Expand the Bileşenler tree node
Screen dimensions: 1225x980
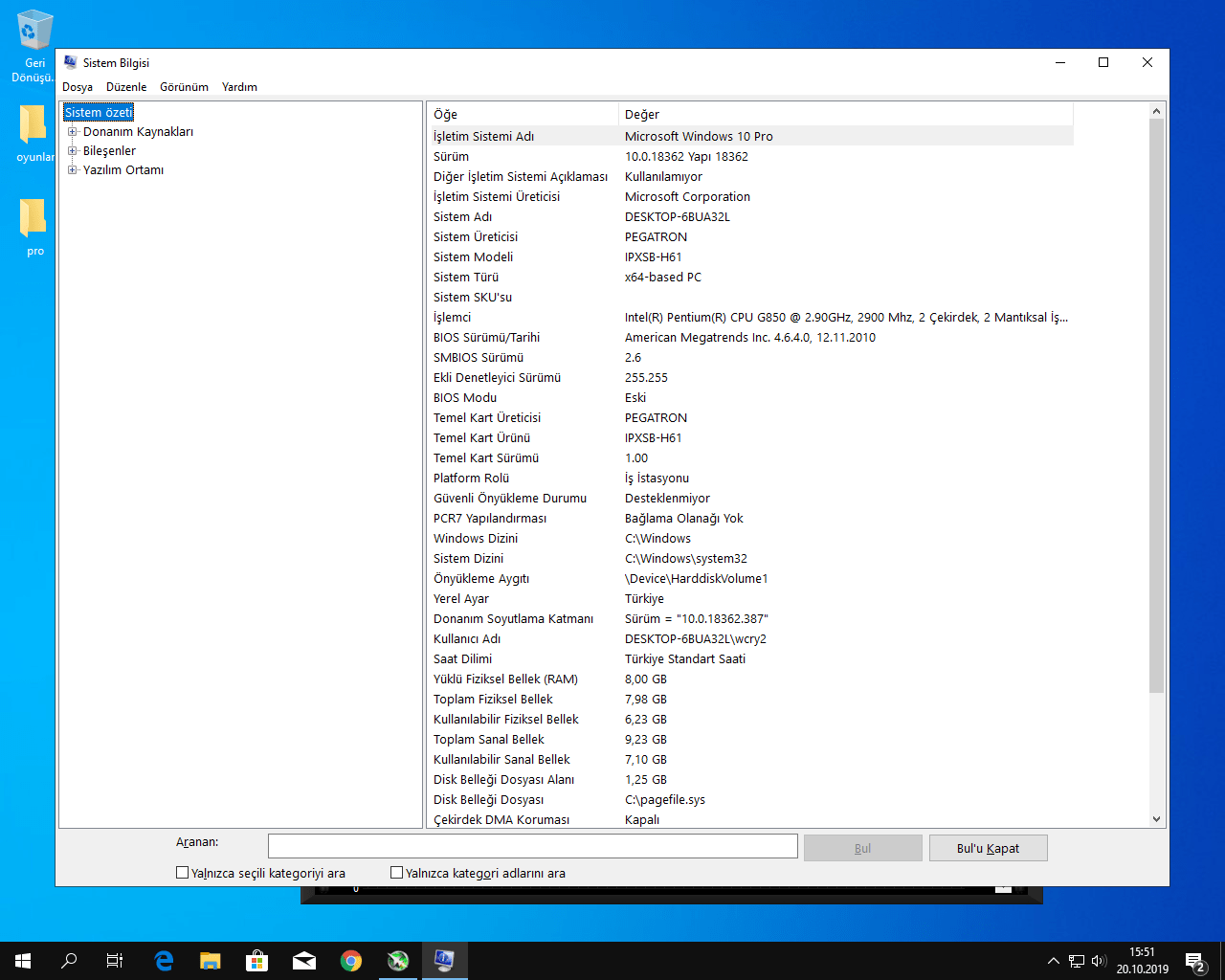73,151
